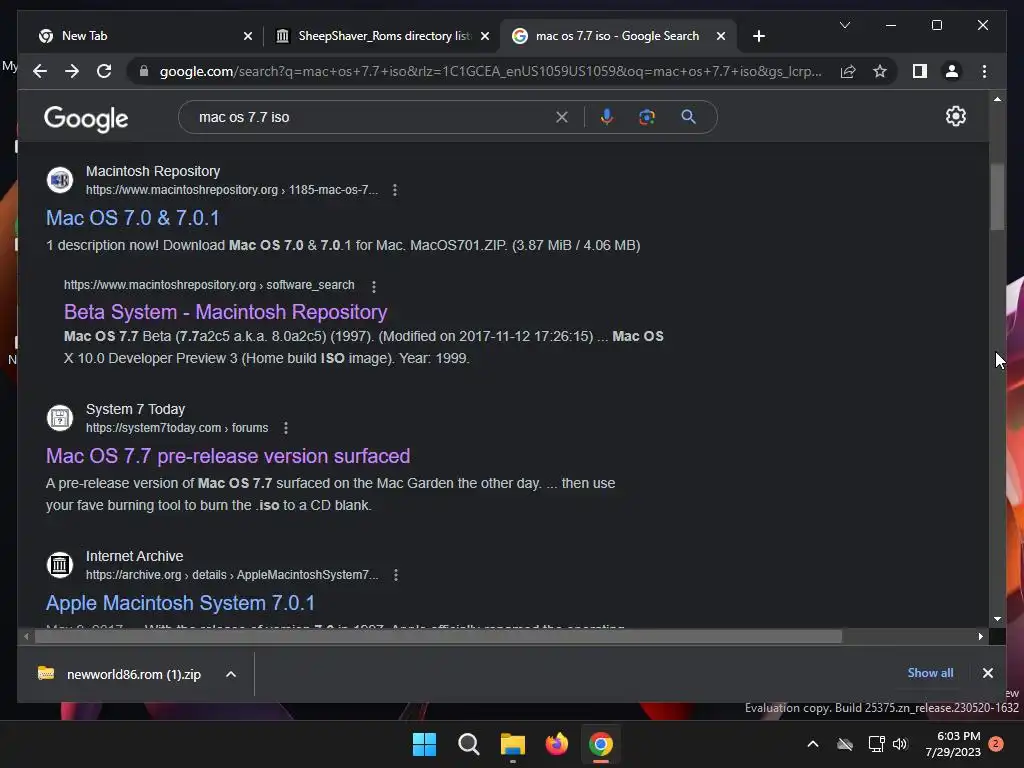The width and height of the screenshot is (1024, 768).
Task: Close the mac os 7.7 iso tab
Action: (x=721, y=36)
